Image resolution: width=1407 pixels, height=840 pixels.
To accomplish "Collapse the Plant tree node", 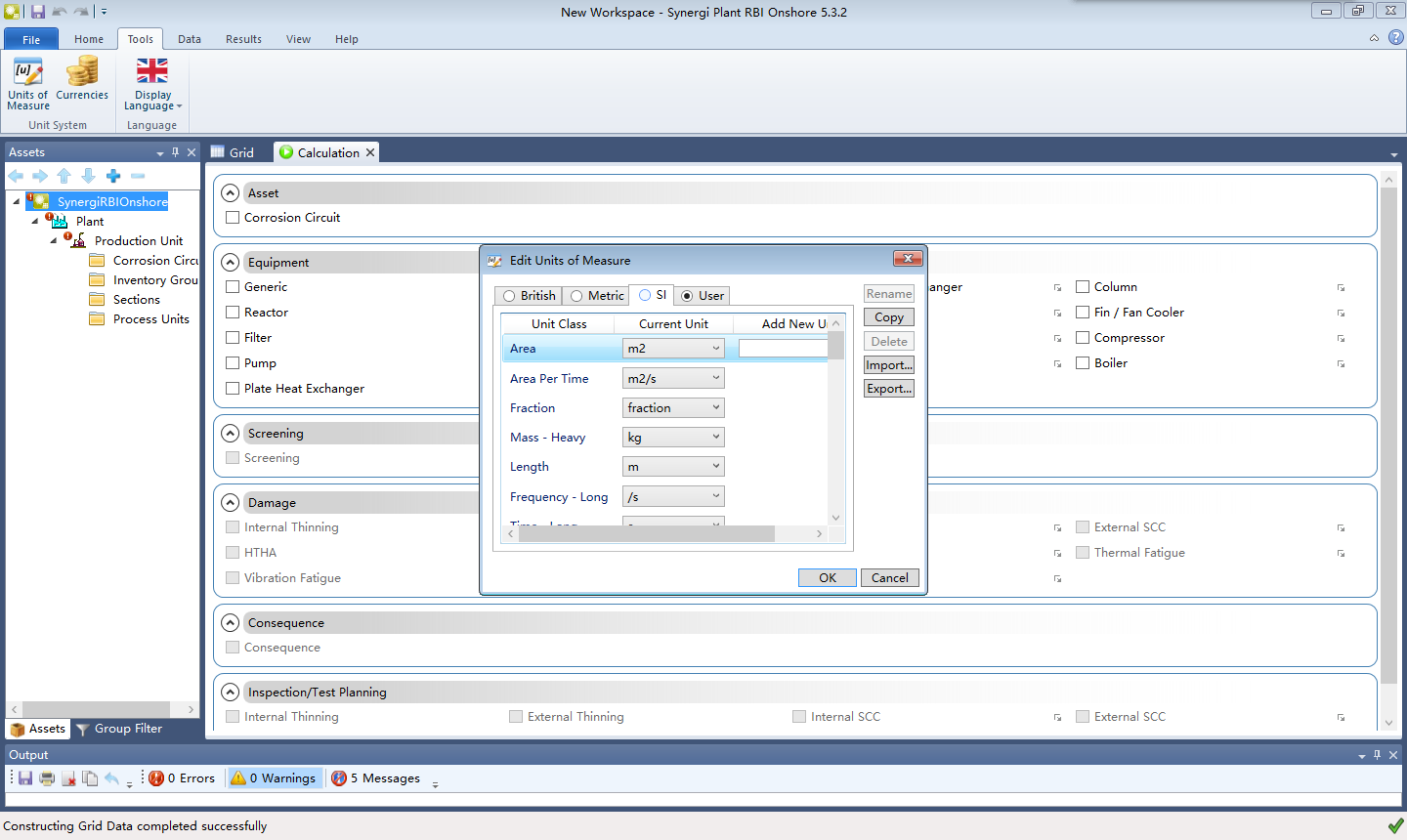I will [x=35, y=222].
